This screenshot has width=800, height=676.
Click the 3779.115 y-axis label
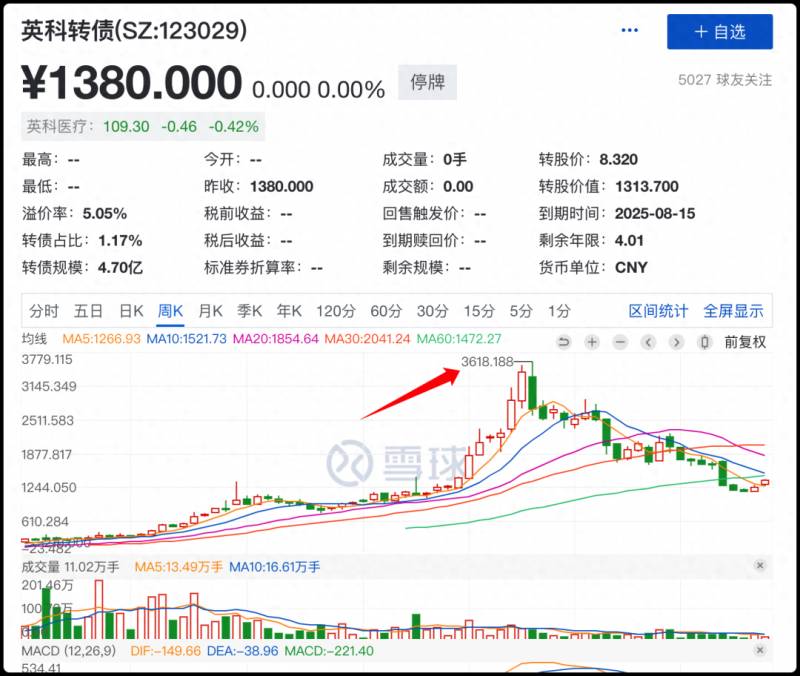pyautogui.click(x=47, y=360)
